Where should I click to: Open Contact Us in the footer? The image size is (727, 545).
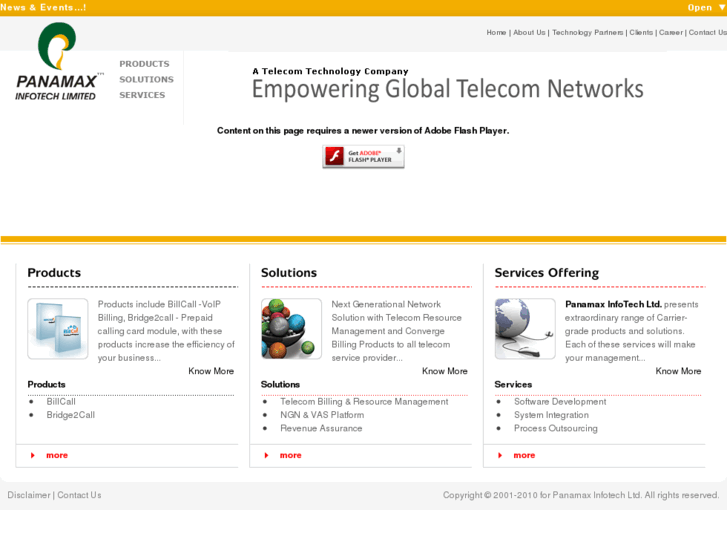pyautogui.click(x=79, y=495)
